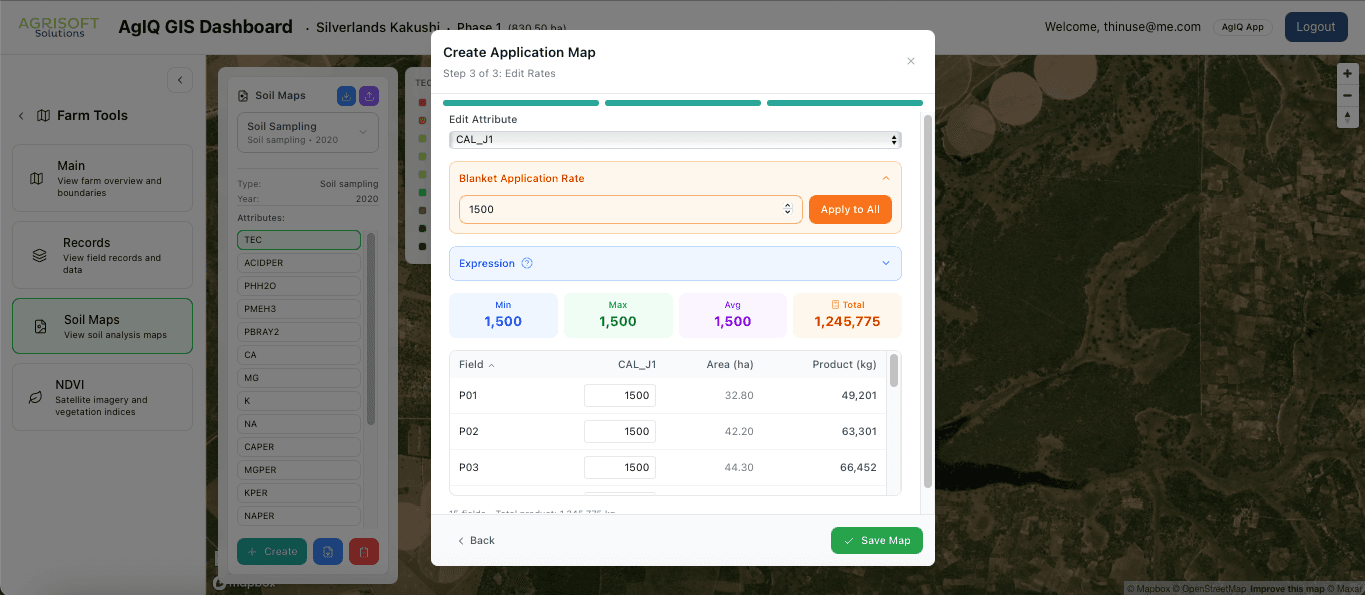
Task: Collapse the Blanket Application Rate section
Action: click(x=884, y=177)
